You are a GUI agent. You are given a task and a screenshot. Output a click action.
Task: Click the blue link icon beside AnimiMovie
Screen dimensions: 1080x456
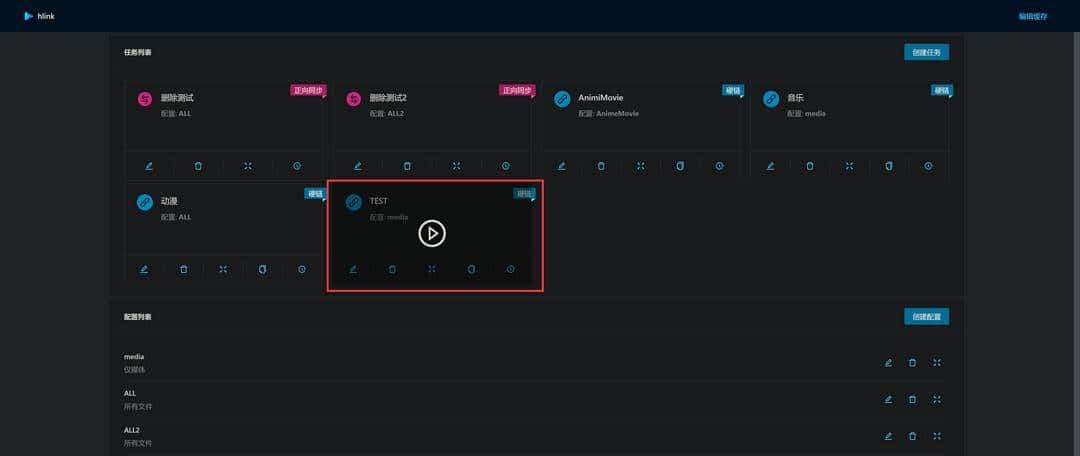pyautogui.click(x=562, y=99)
